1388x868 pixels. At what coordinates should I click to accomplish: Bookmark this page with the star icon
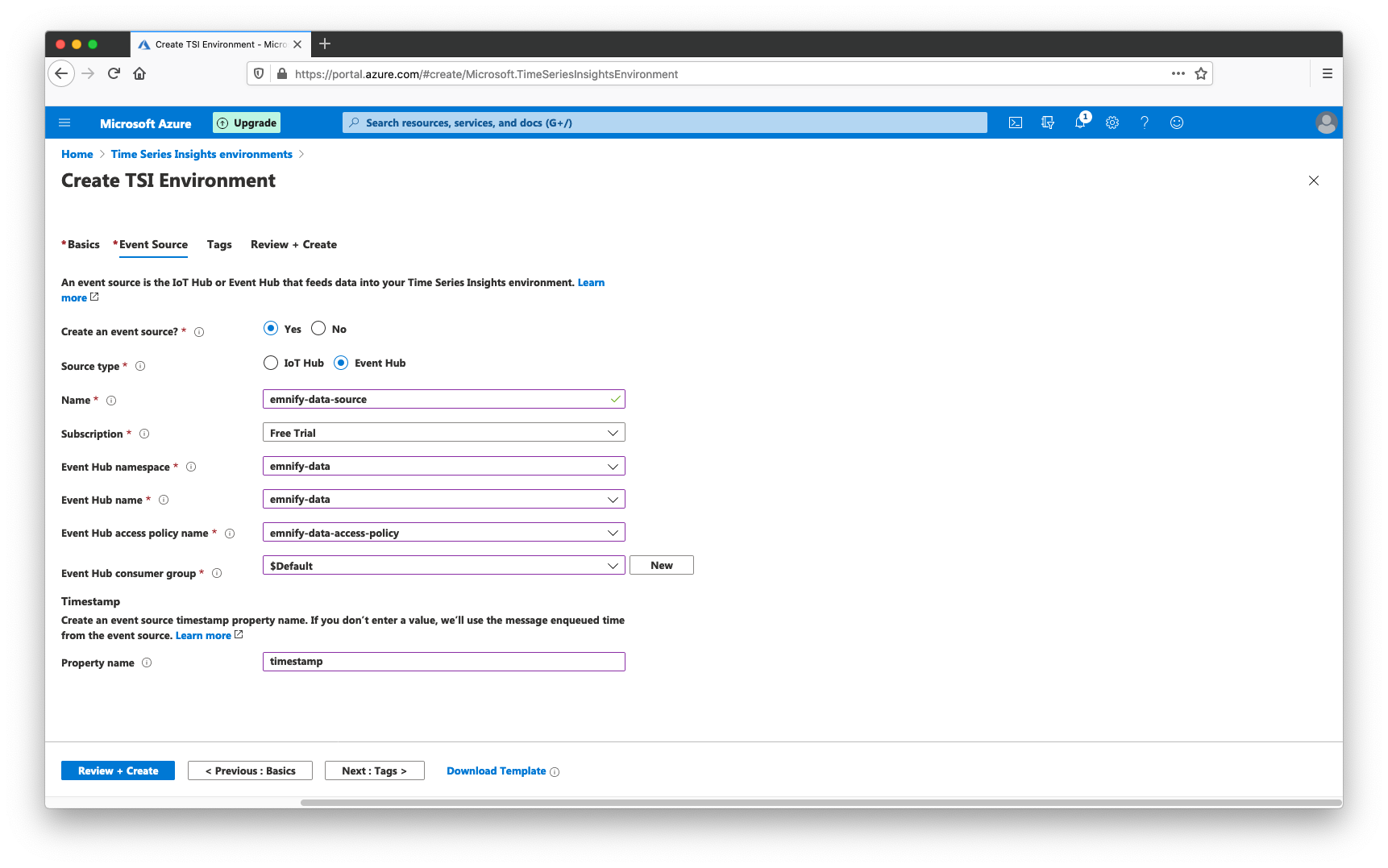tap(1201, 73)
